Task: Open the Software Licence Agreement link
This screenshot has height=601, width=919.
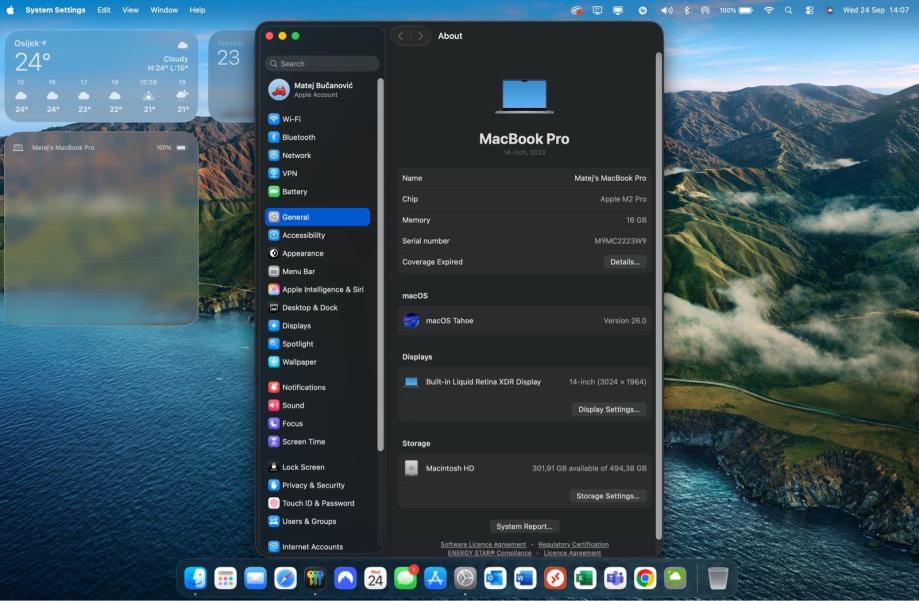Action: [x=483, y=544]
